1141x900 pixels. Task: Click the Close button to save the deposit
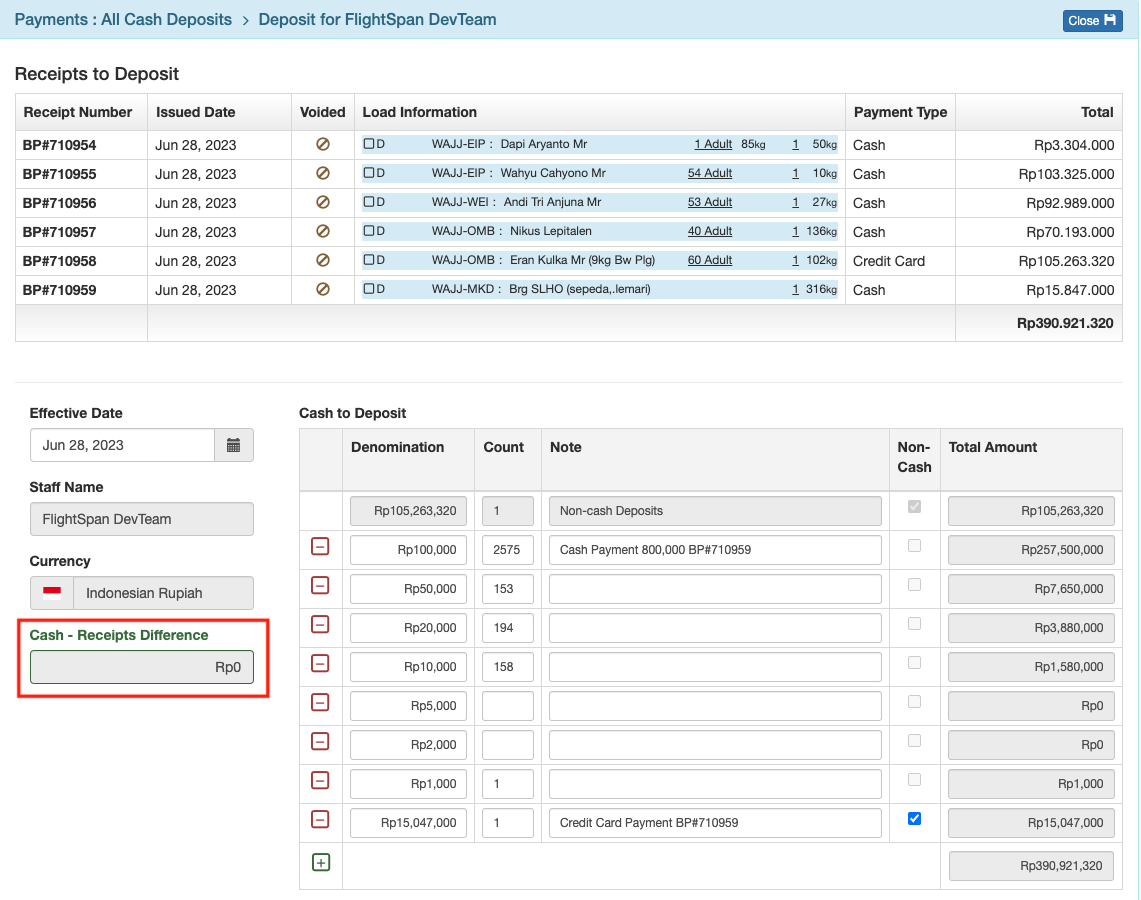[x=1092, y=20]
